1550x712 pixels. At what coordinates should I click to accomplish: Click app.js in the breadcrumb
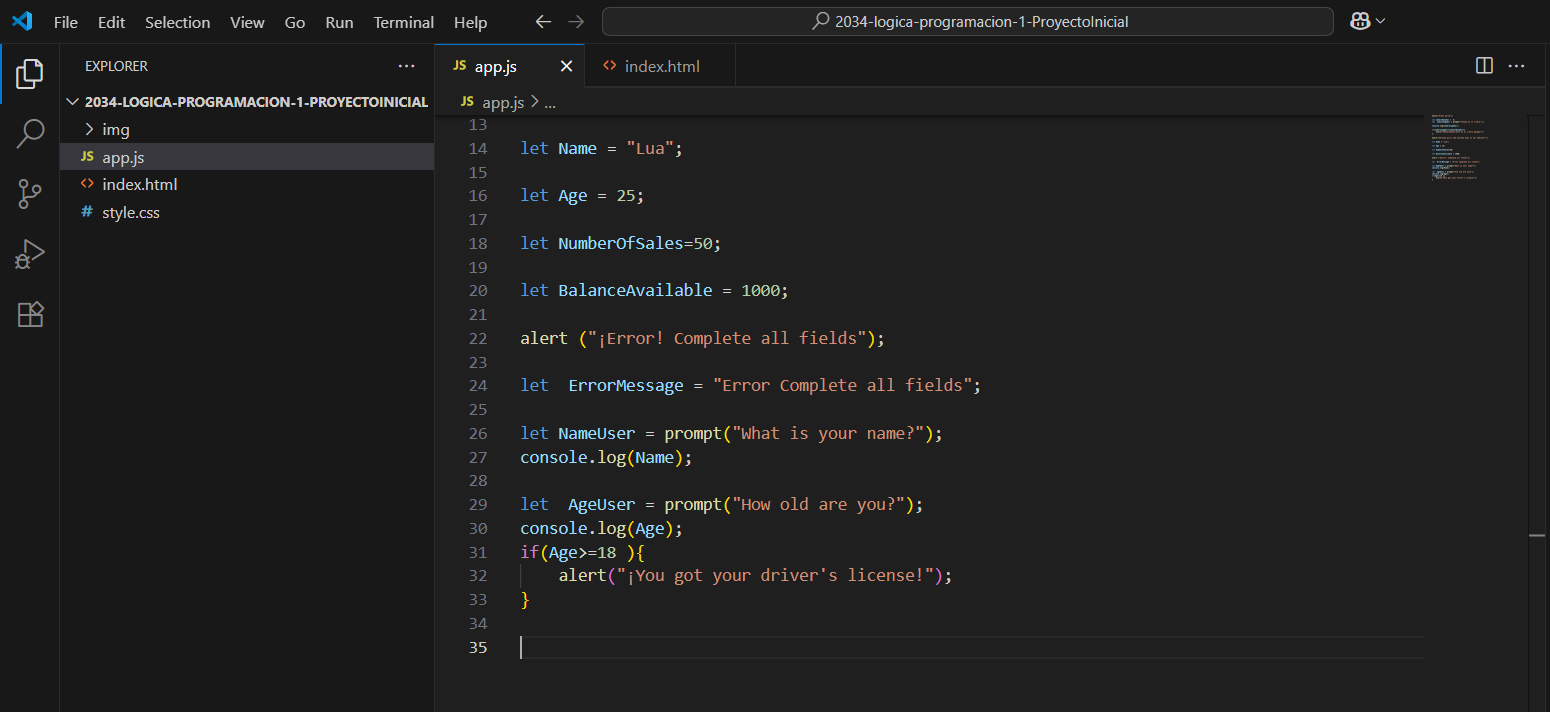click(503, 102)
